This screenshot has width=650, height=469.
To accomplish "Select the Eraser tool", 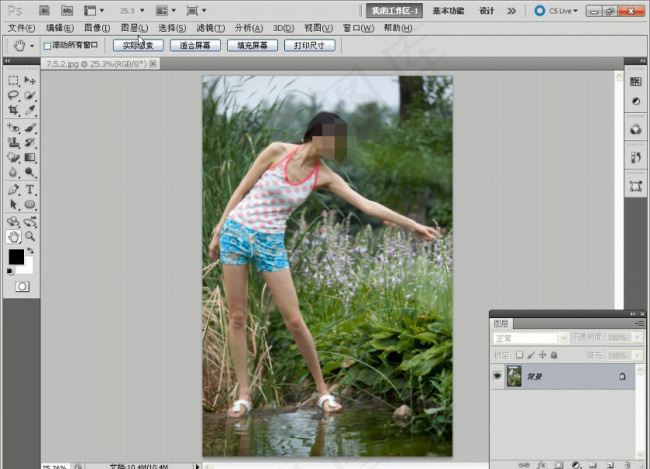I will 13,157.
